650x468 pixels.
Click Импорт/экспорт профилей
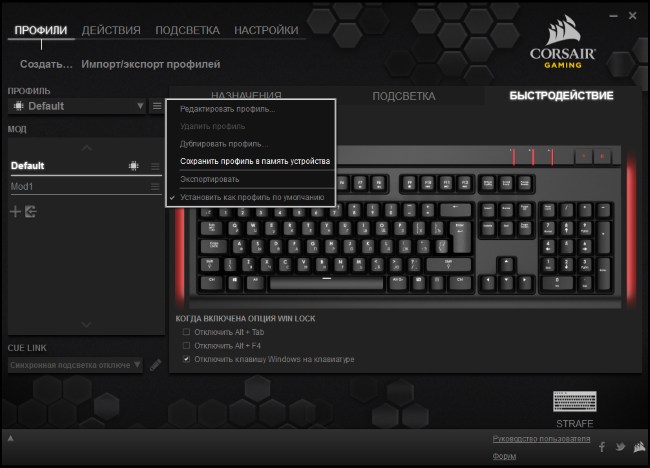pos(150,64)
